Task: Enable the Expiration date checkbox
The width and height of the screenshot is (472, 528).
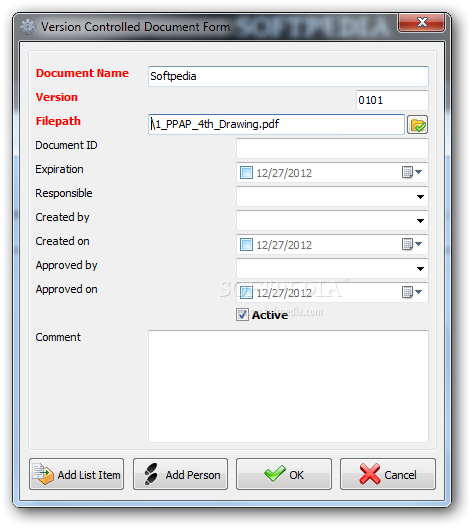Action: click(x=246, y=172)
